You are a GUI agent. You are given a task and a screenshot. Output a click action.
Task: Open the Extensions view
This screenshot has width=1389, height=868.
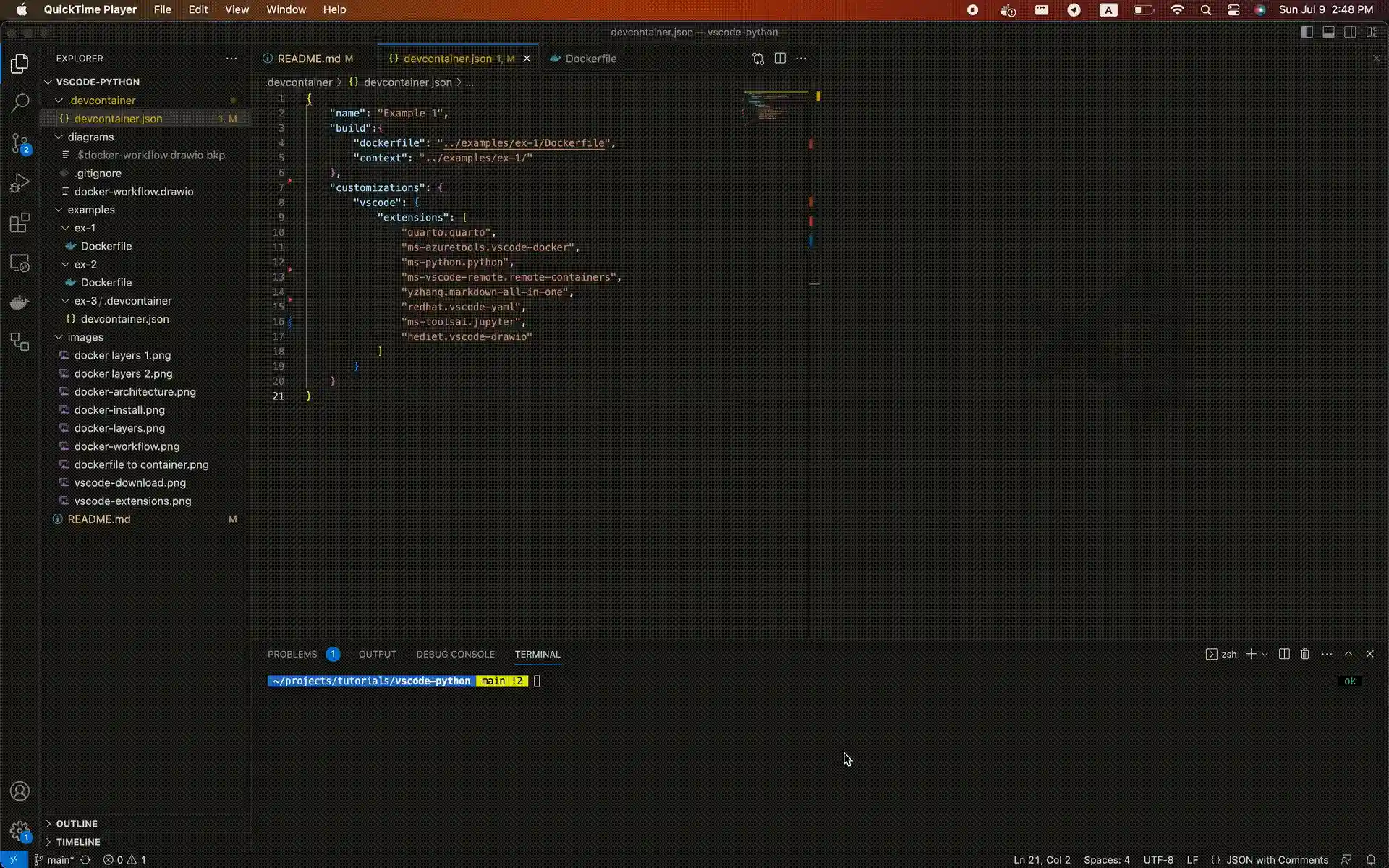tap(20, 223)
